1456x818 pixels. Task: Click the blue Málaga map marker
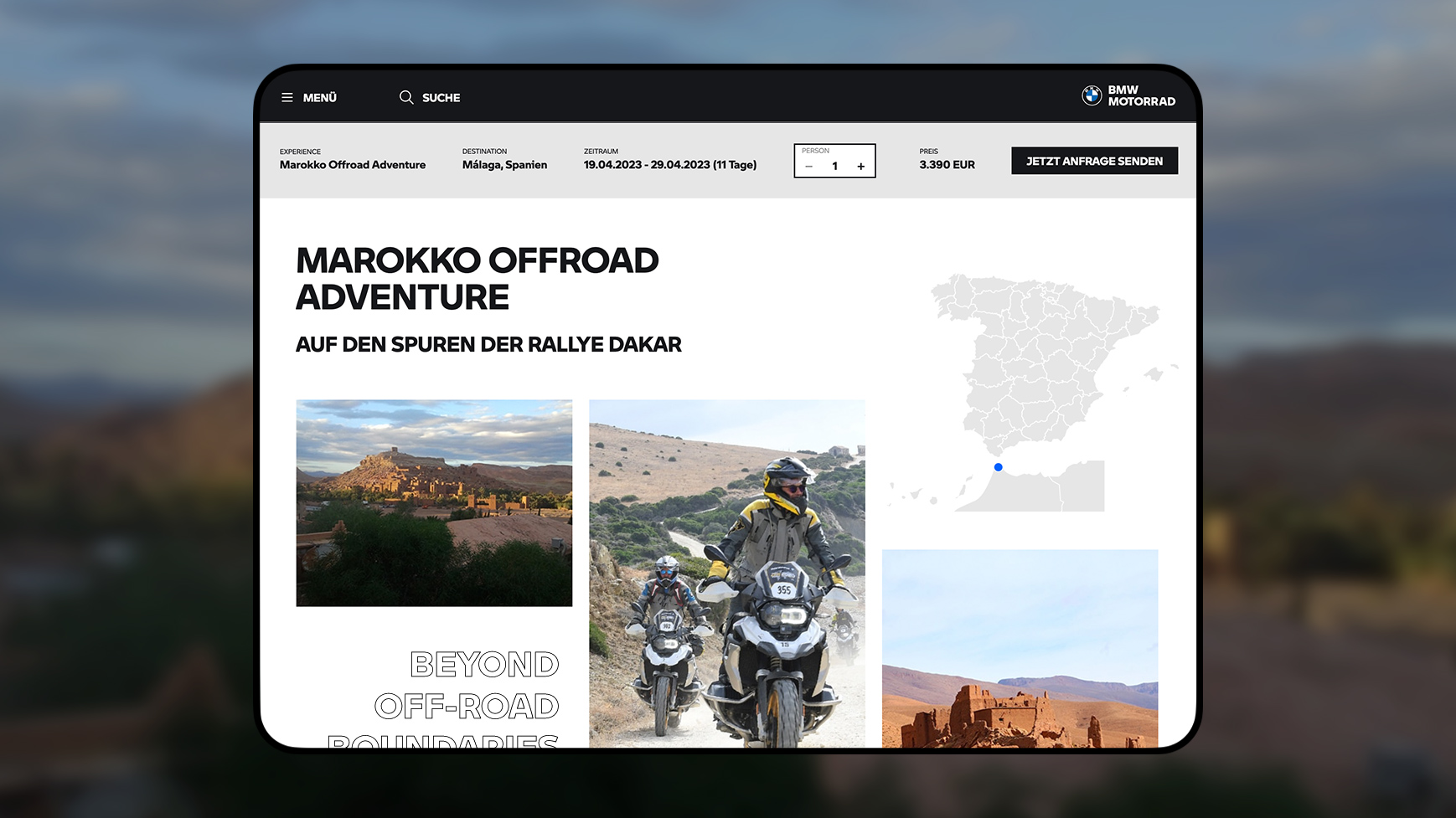click(998, 467)
